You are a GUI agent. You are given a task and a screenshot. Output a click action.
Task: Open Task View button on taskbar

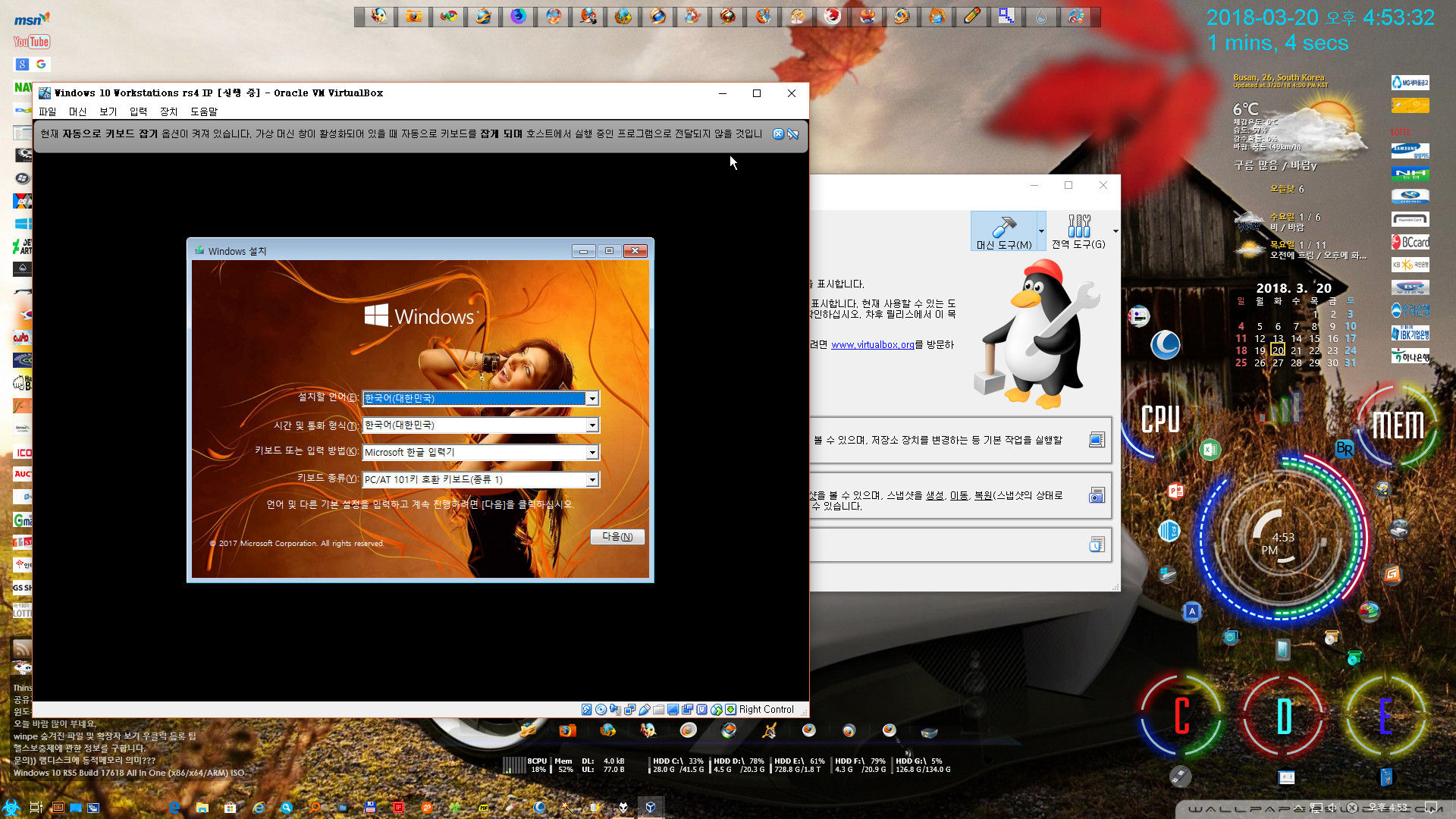pyautogui.click(x=35, y=808)
